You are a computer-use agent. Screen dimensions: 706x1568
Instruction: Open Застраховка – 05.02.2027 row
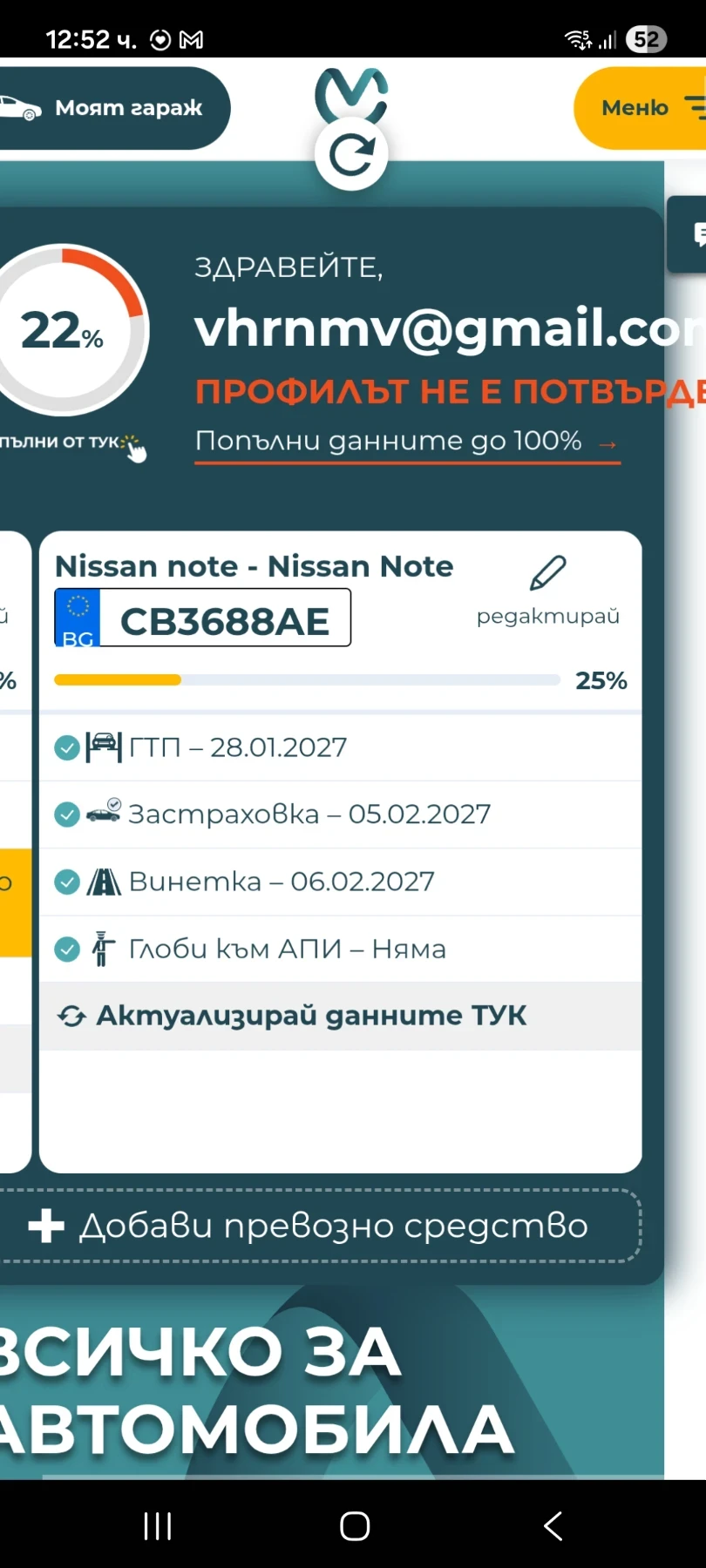pos(341,814)
